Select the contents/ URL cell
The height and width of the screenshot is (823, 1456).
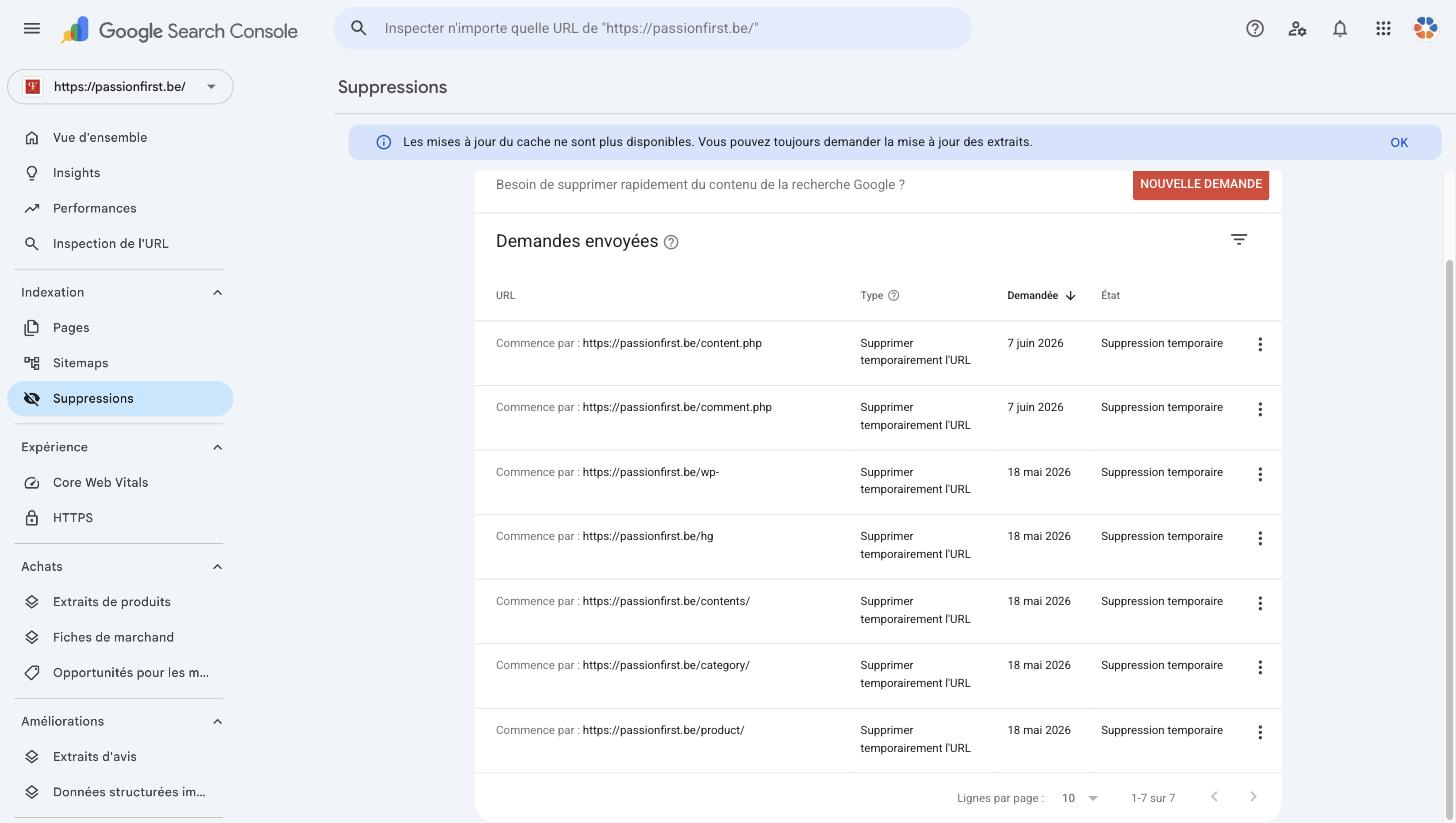click(x=623, y=601)
